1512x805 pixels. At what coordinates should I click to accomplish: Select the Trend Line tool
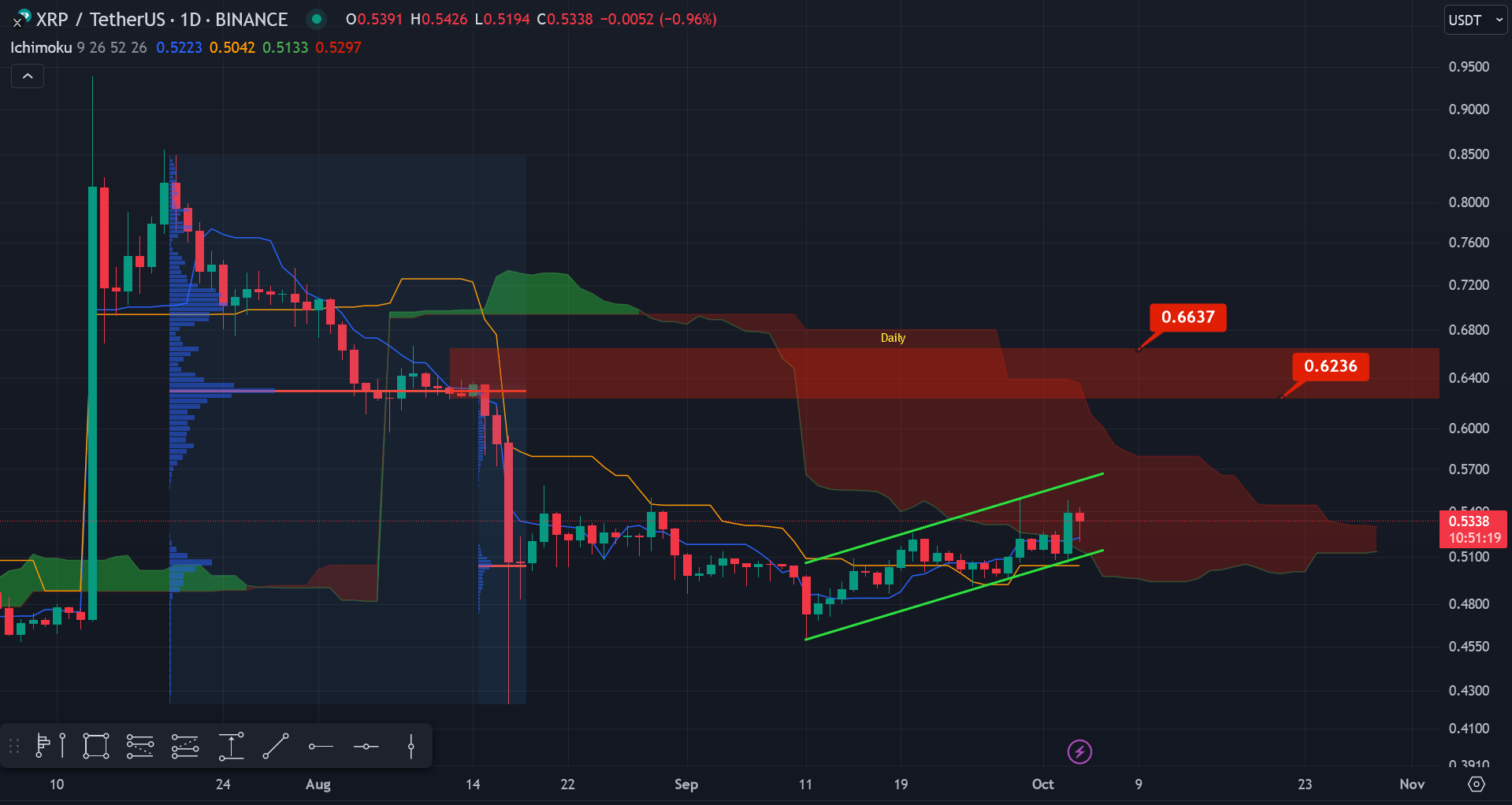[276, 746]
